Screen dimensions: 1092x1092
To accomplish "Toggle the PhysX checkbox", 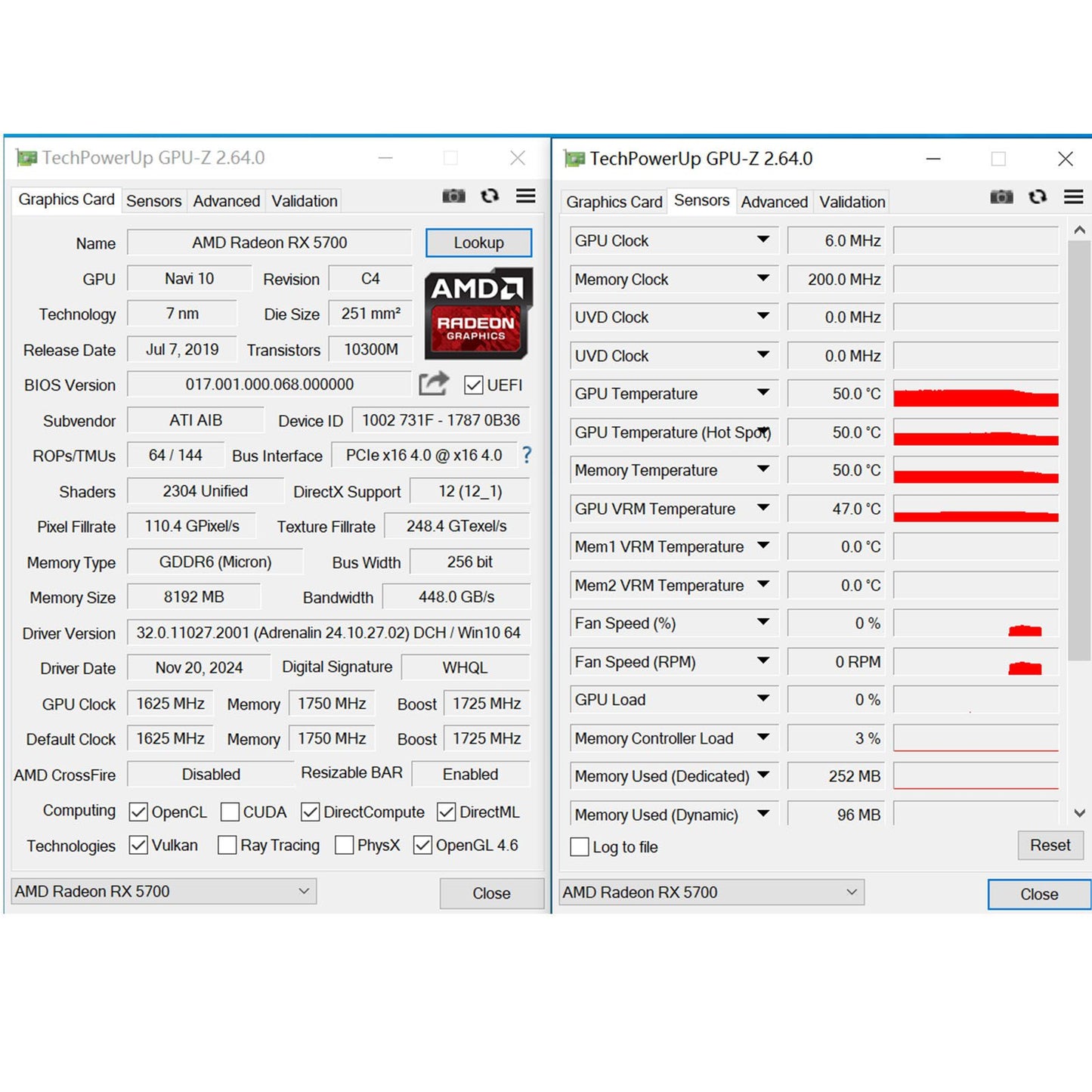I will pos(344,845).
